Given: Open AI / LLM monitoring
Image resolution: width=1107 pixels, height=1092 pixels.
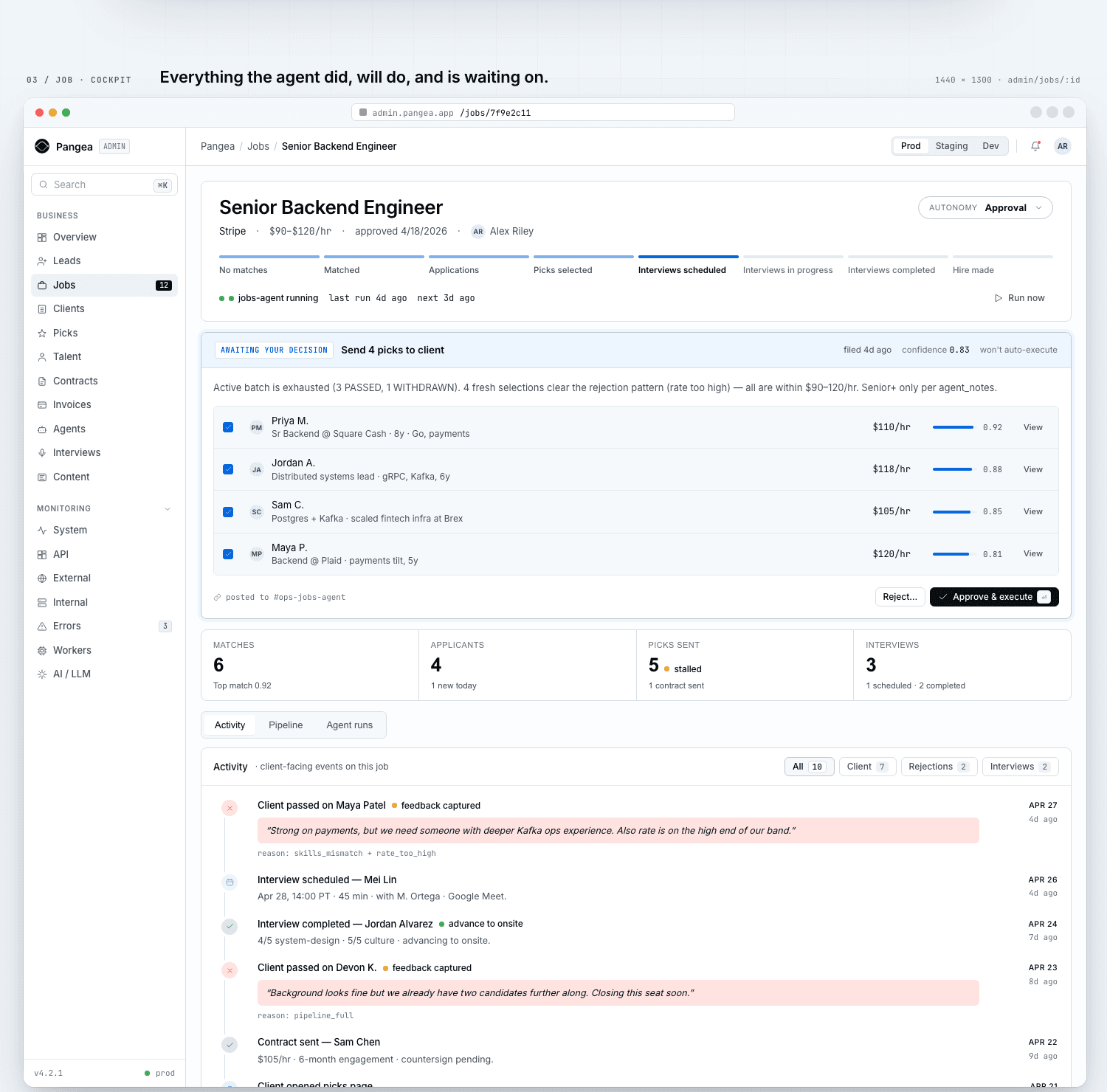Looking at the screenshot, I should pos(104,674).
